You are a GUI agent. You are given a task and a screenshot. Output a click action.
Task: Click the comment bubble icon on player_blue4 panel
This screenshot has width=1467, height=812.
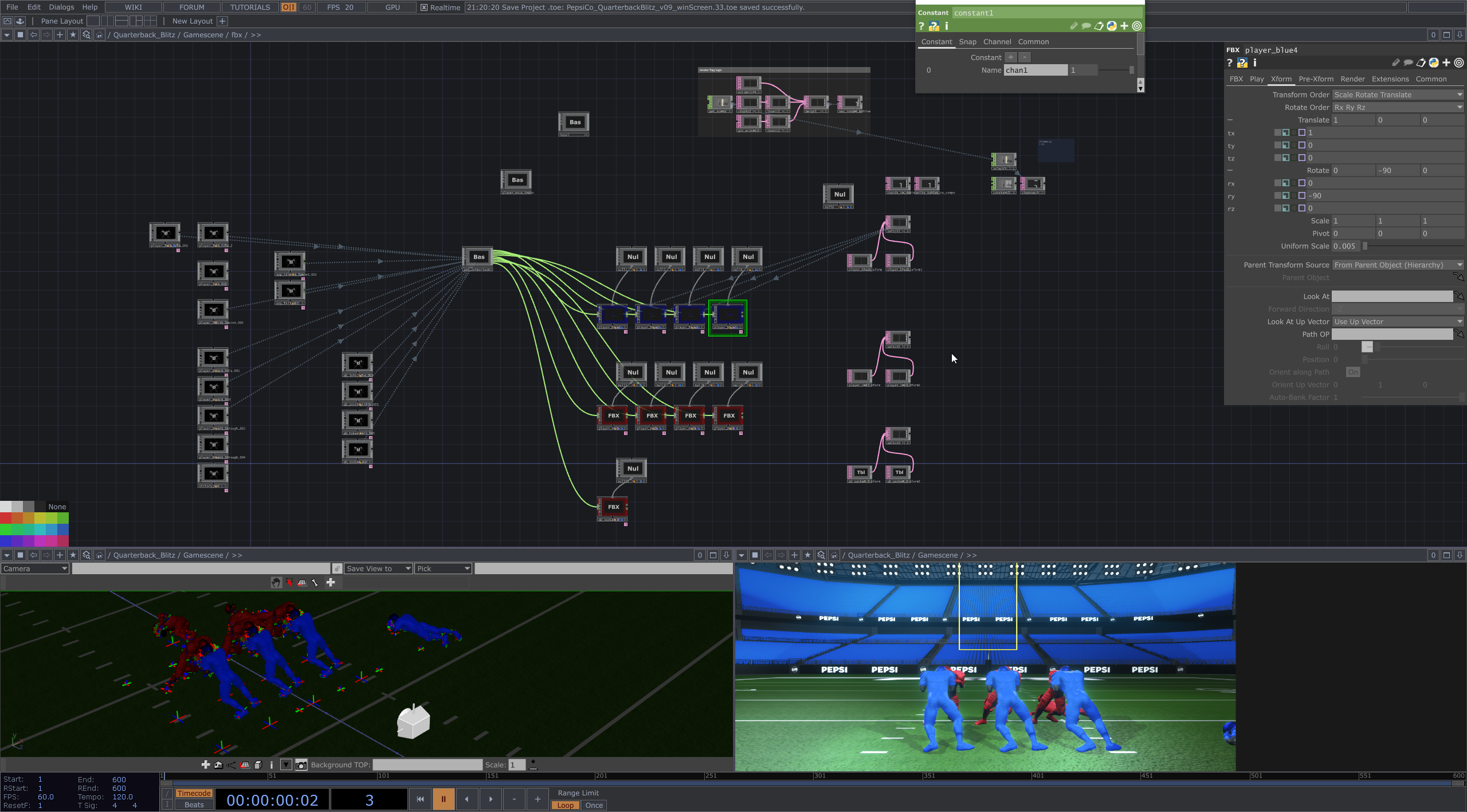[x=1408, y=63]
